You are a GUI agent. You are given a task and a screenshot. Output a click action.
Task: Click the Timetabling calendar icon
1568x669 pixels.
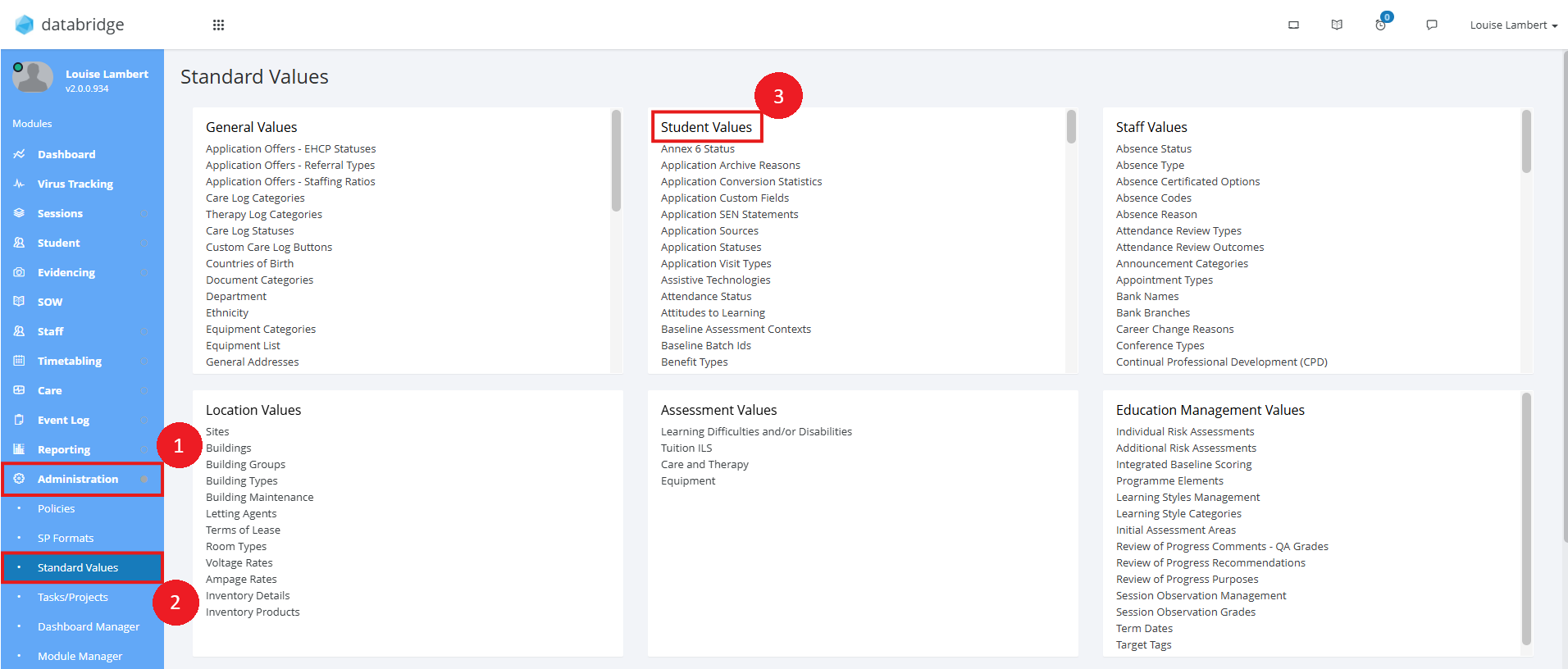point(19,361)
